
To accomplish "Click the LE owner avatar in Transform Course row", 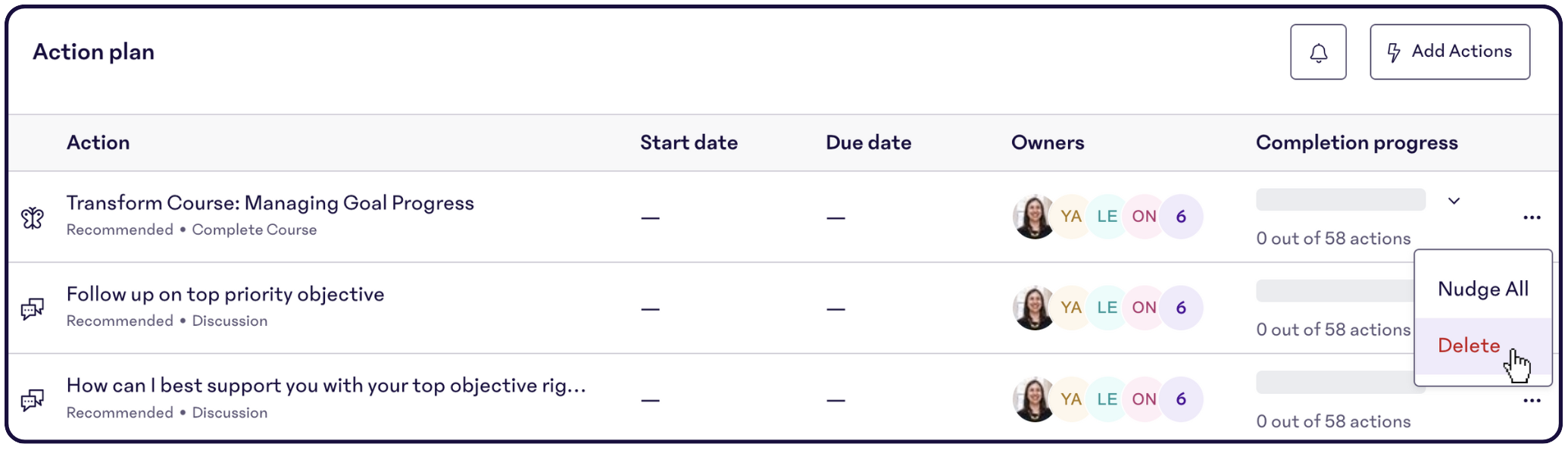I will [1107, 217].
